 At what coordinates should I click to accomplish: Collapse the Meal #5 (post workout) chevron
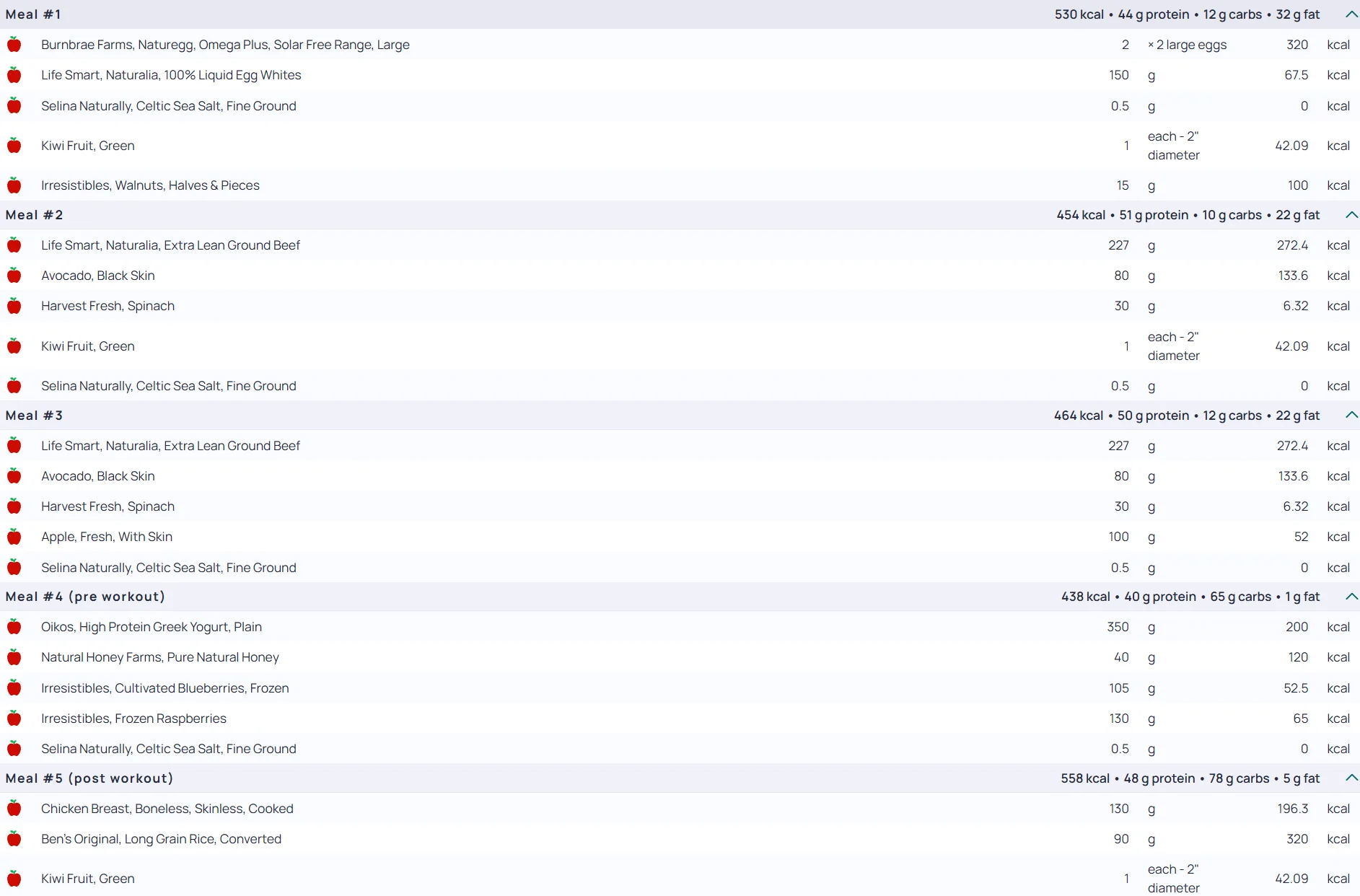pyautogui.click(x=1351, y=778)
